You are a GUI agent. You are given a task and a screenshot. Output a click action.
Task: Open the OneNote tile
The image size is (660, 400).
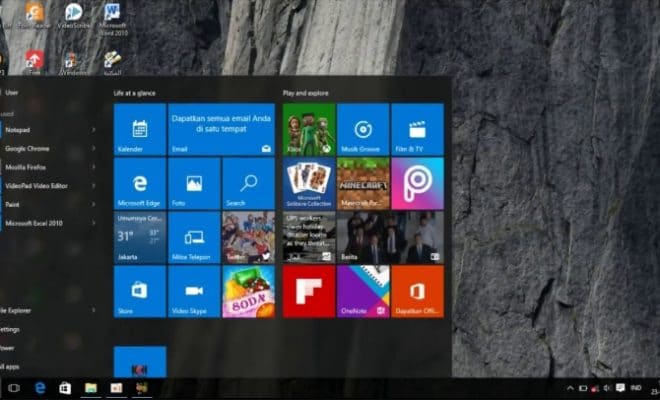point(363,291)
